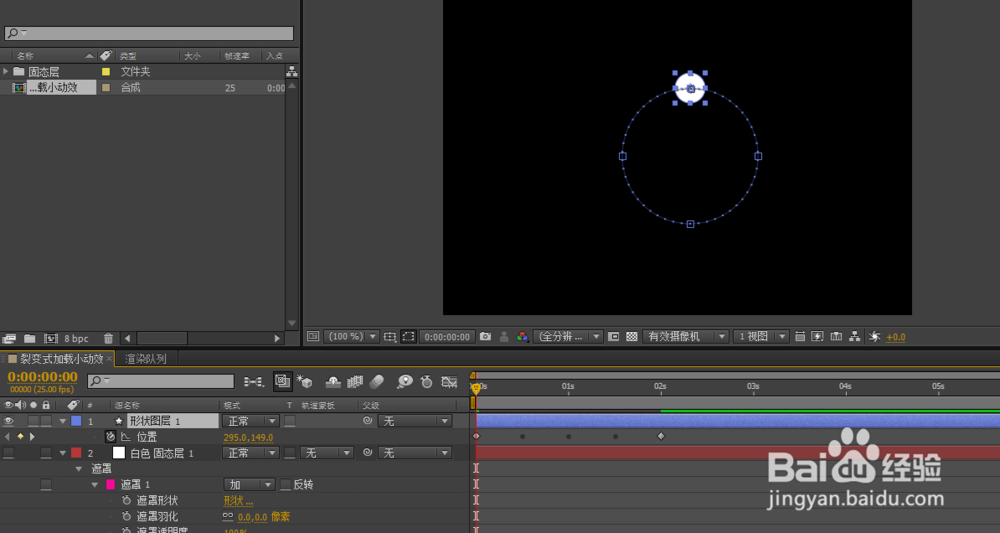Toggle feather constrain proportions link icon

tap(228, 516)
